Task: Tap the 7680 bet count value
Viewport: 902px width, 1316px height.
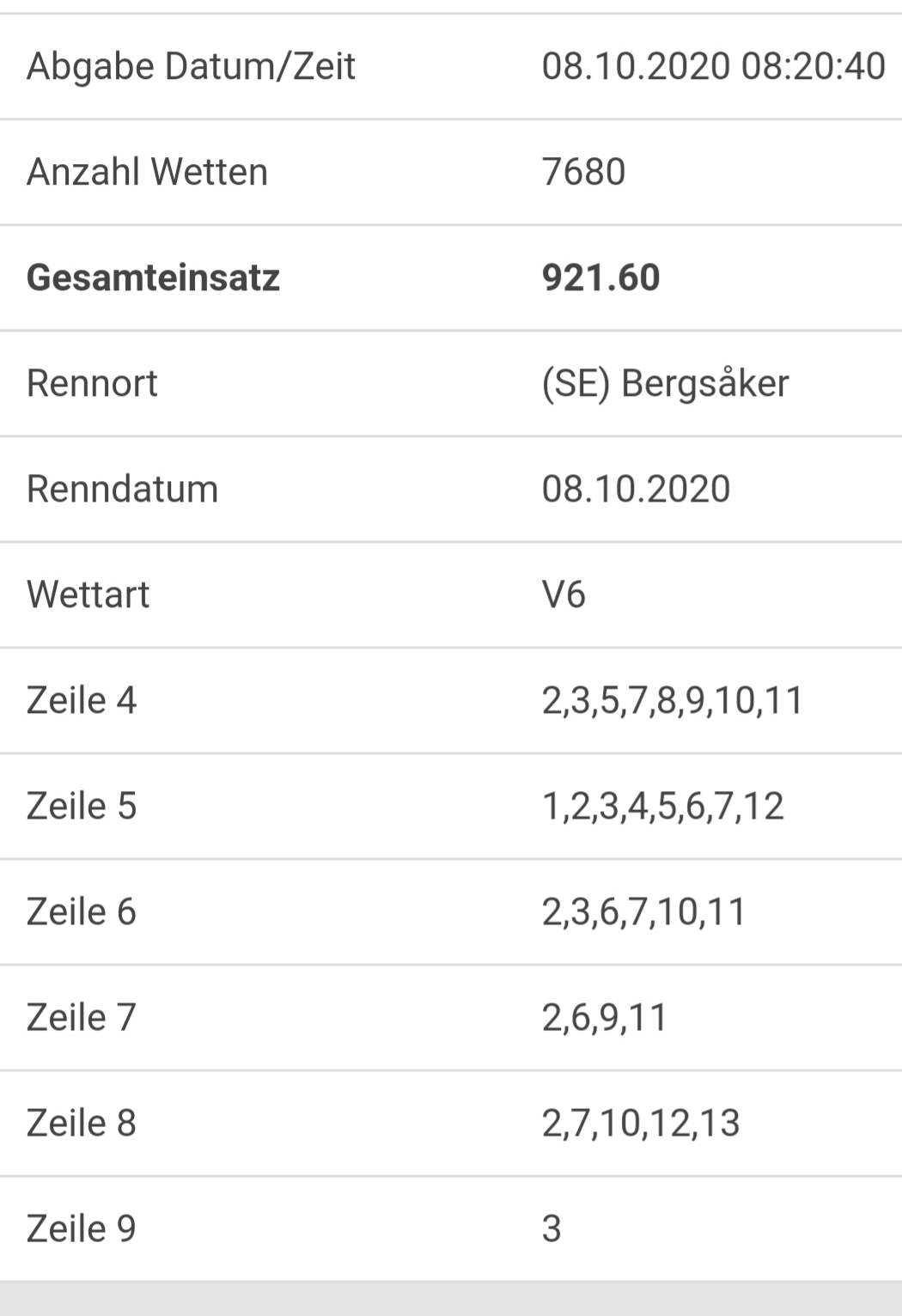Action: click(583, 172)
